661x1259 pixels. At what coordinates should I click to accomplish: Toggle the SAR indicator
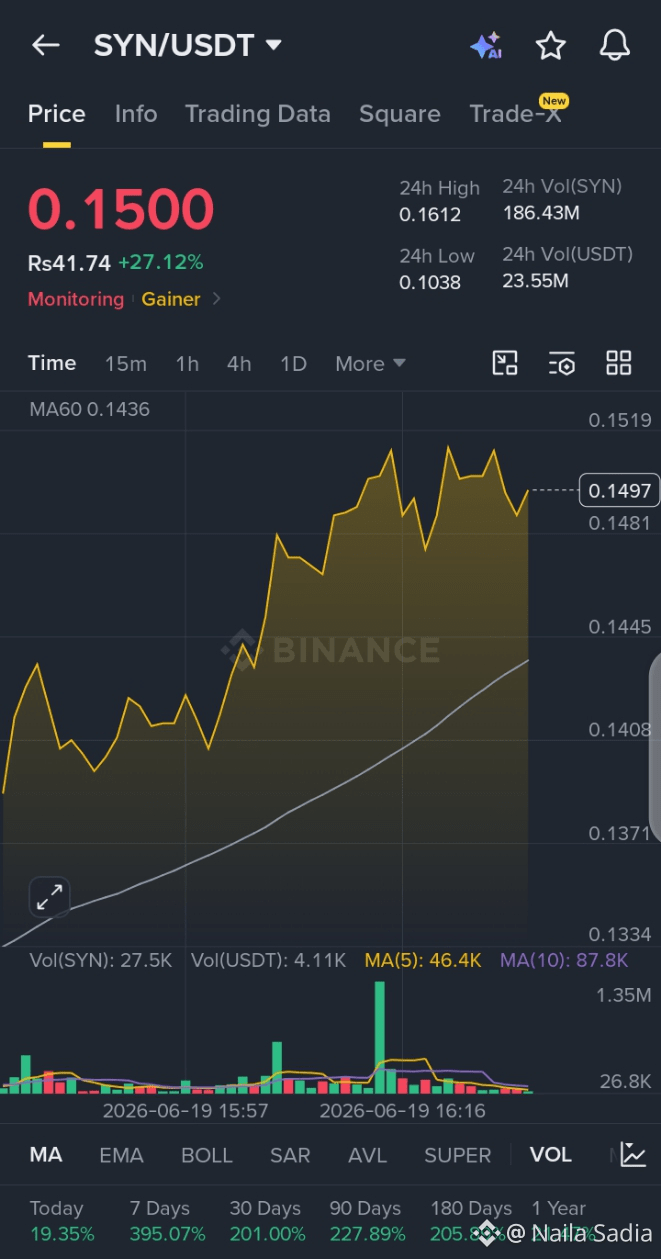pos(290,1155)
